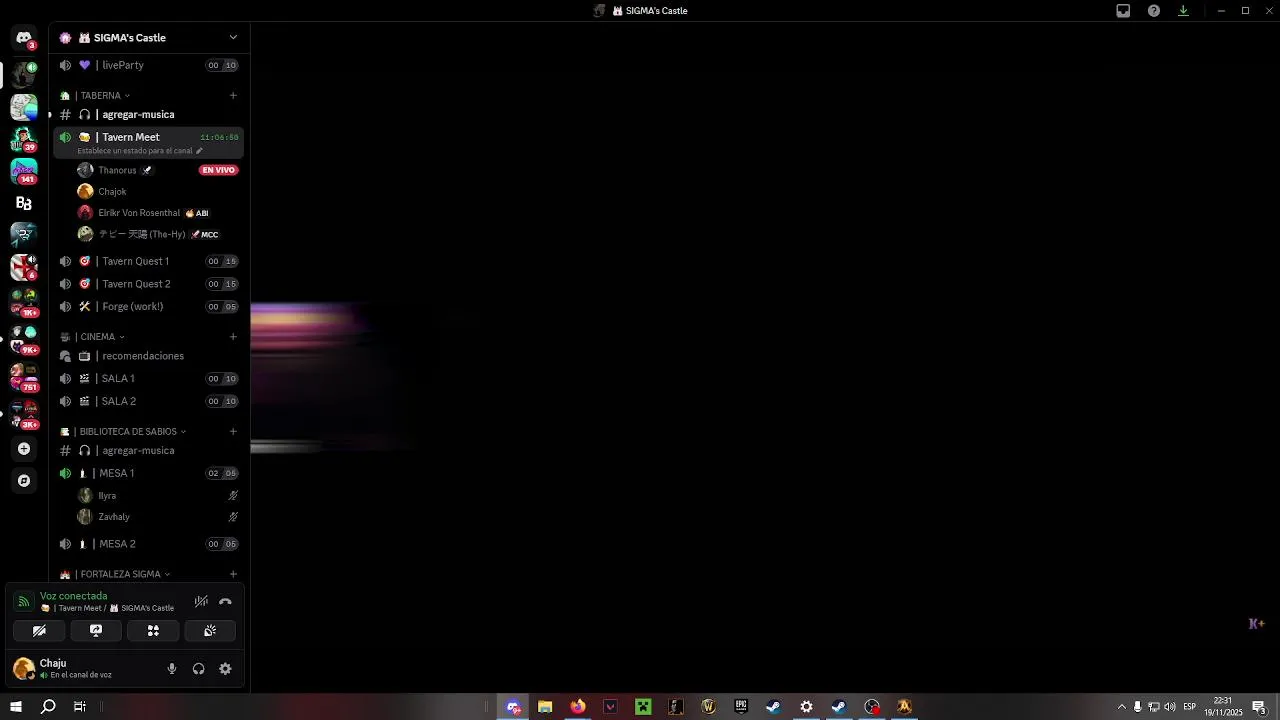The width and height of the screenshot is (1280, 720).
Task: Open the Discord inbox icon in title bar
Action: 1123,11
